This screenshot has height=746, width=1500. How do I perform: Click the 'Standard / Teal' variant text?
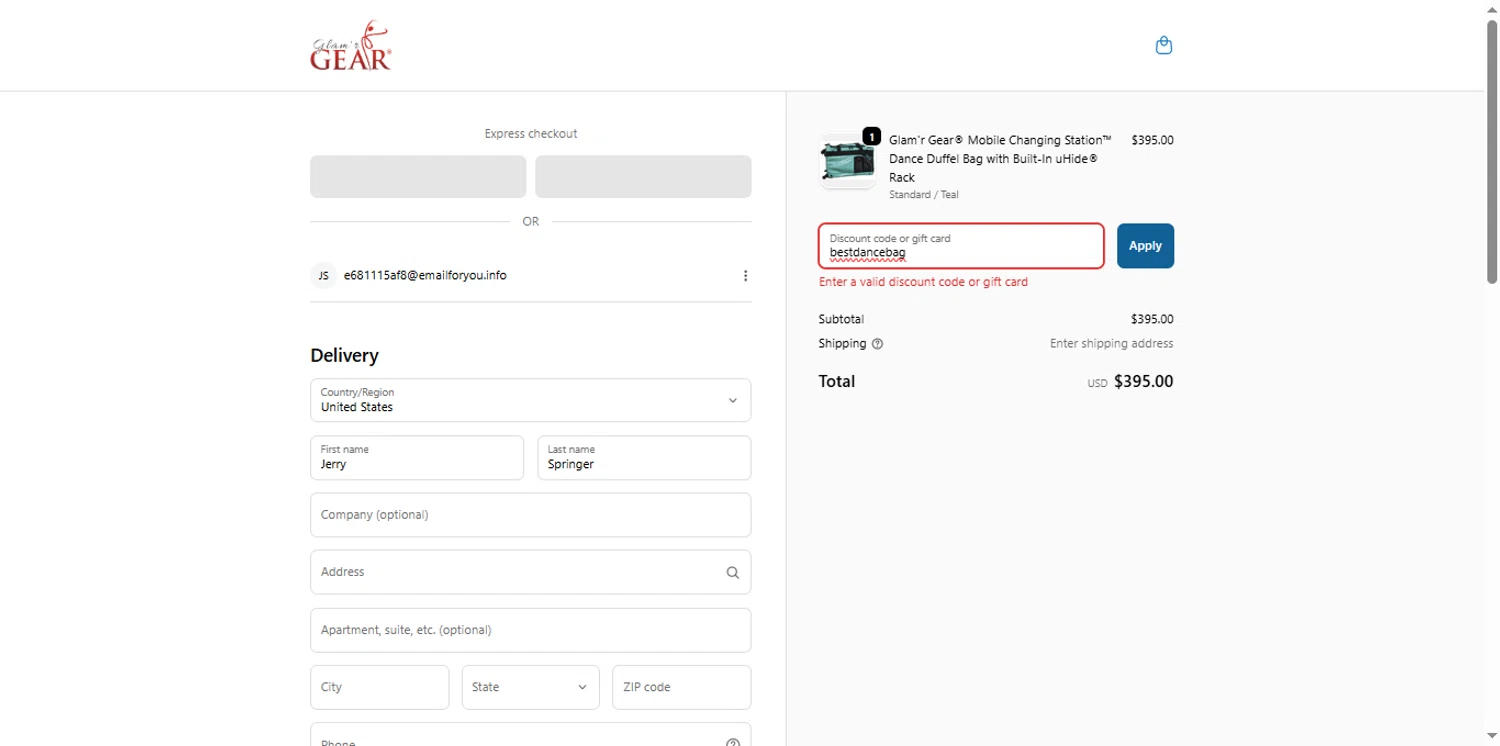[923, 195]
